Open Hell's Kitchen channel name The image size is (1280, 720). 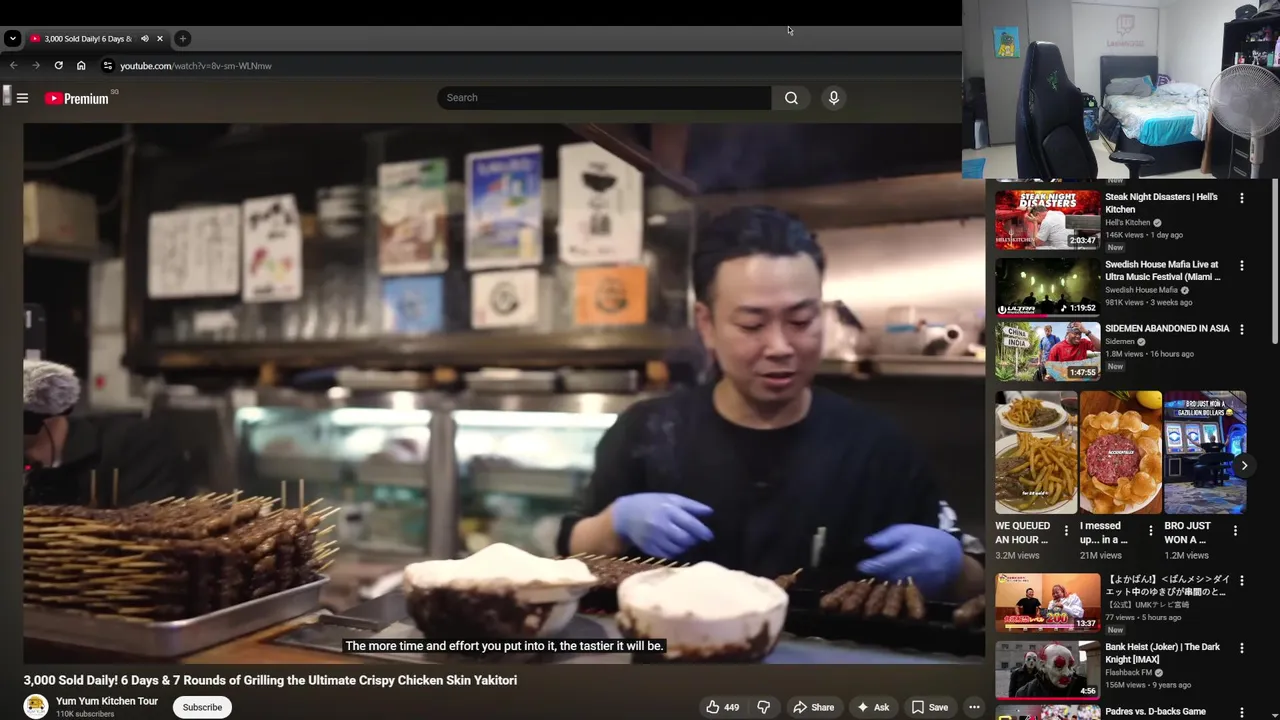(1128, 223)
